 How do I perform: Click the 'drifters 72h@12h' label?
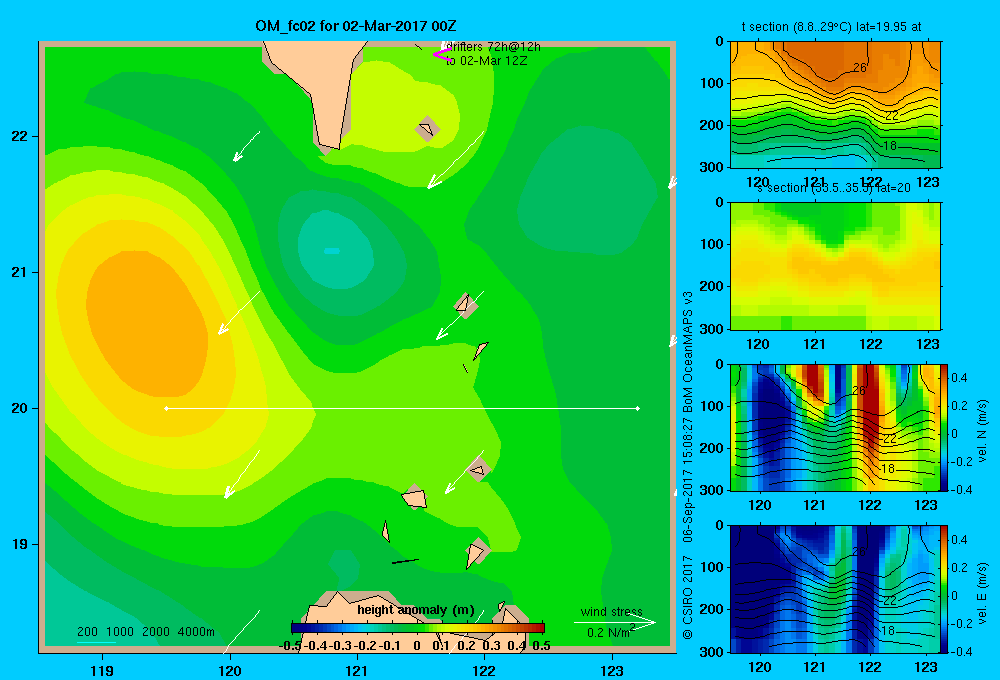point(493,47)
